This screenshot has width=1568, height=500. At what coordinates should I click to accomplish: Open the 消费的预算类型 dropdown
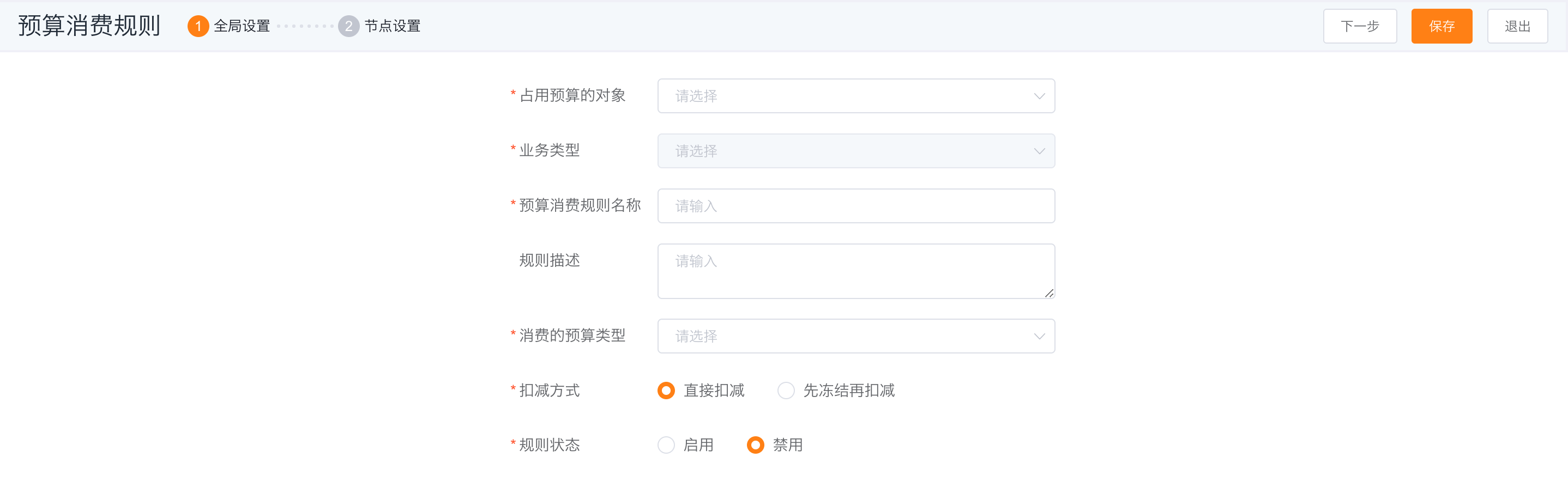[x=856, y=337]
